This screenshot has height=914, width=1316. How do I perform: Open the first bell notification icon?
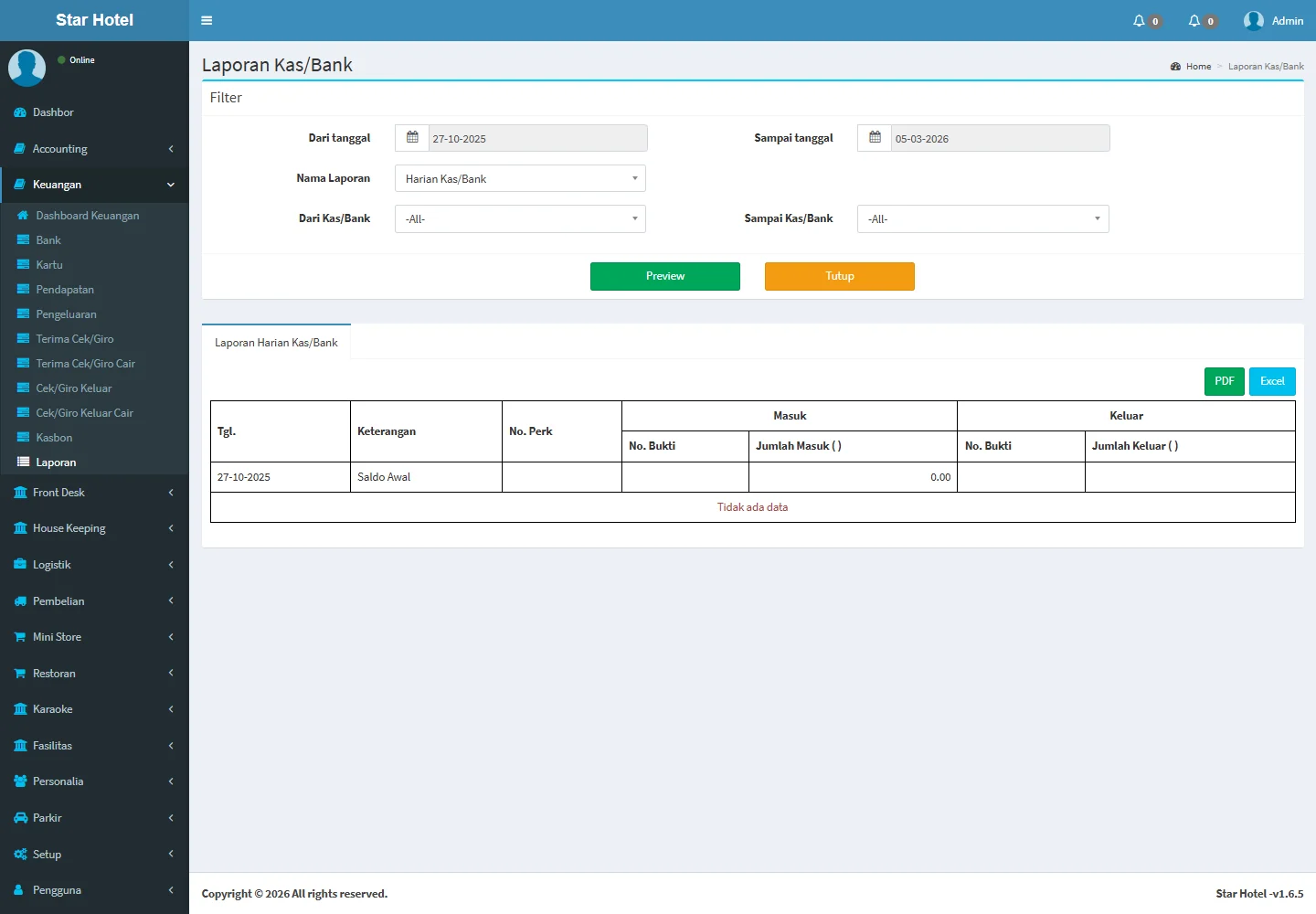1139,20
